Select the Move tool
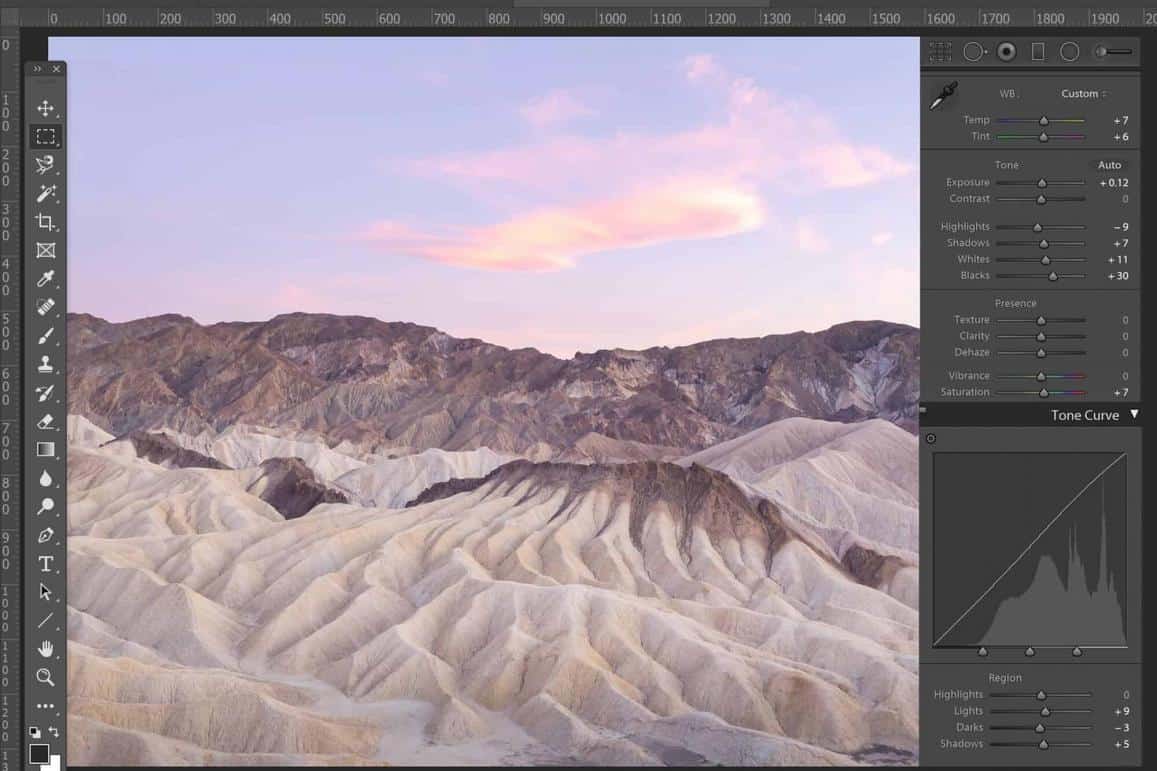 click(x=46, y=108)
